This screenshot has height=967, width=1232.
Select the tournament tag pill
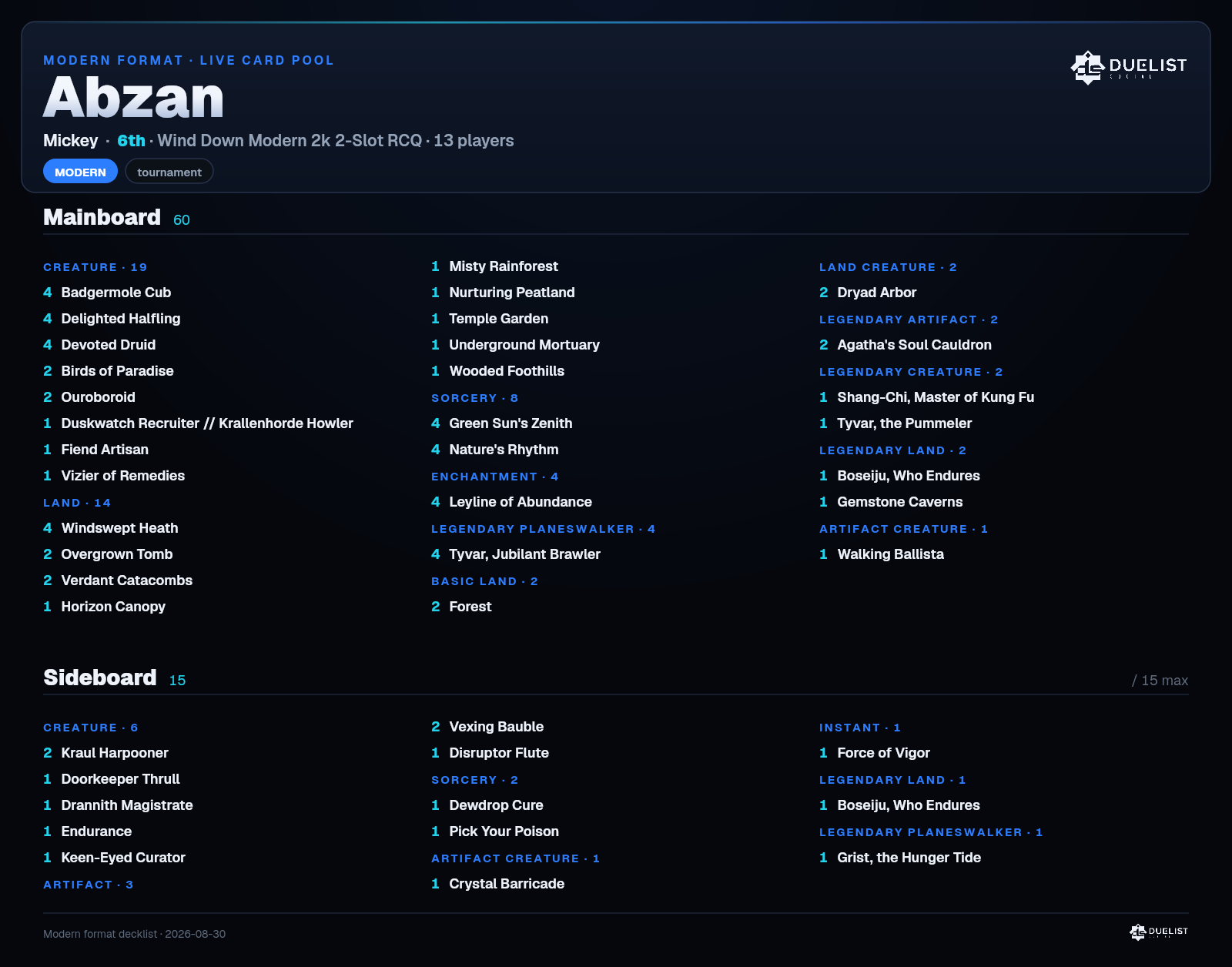click(x=169, y=172)
